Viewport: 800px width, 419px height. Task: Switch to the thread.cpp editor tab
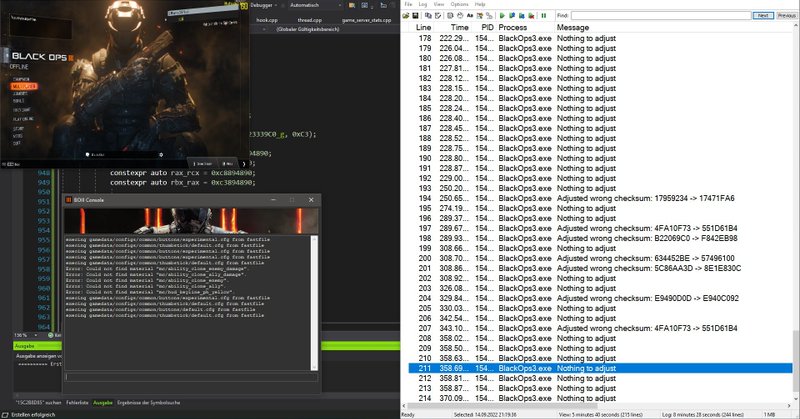[310, 20]
